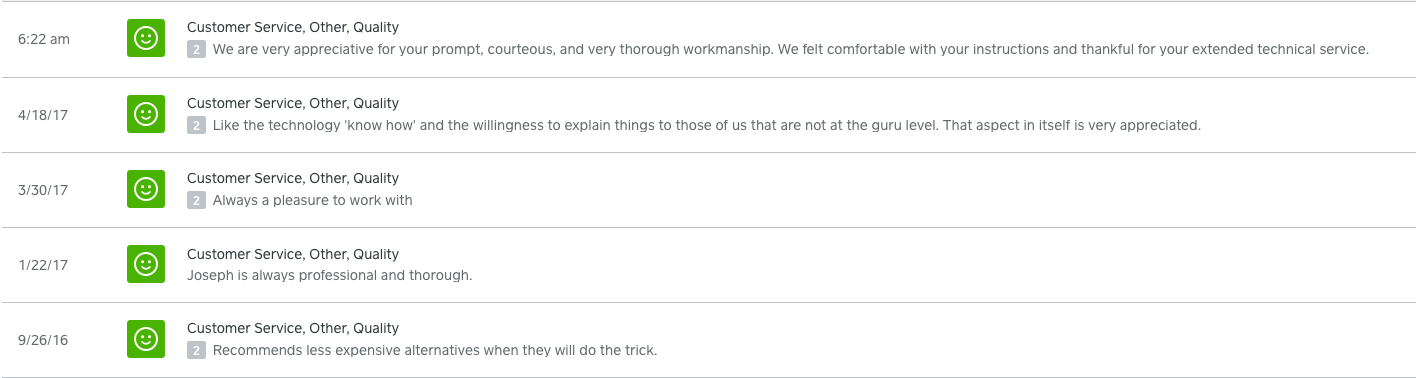Open the 'We are very appreciative' feedback comment

click(790, 49)
